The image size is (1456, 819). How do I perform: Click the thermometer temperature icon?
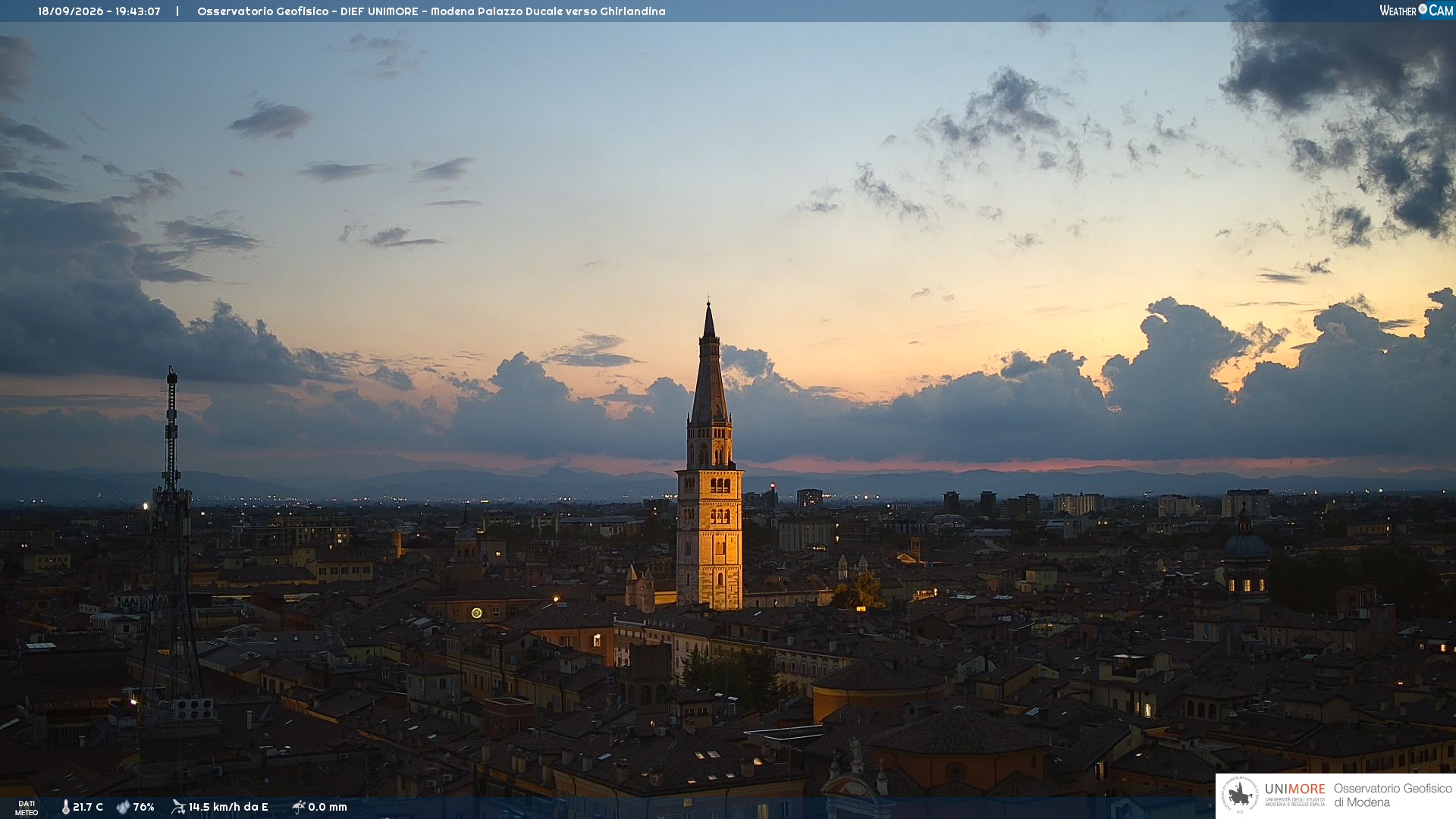tap(65, 807)
